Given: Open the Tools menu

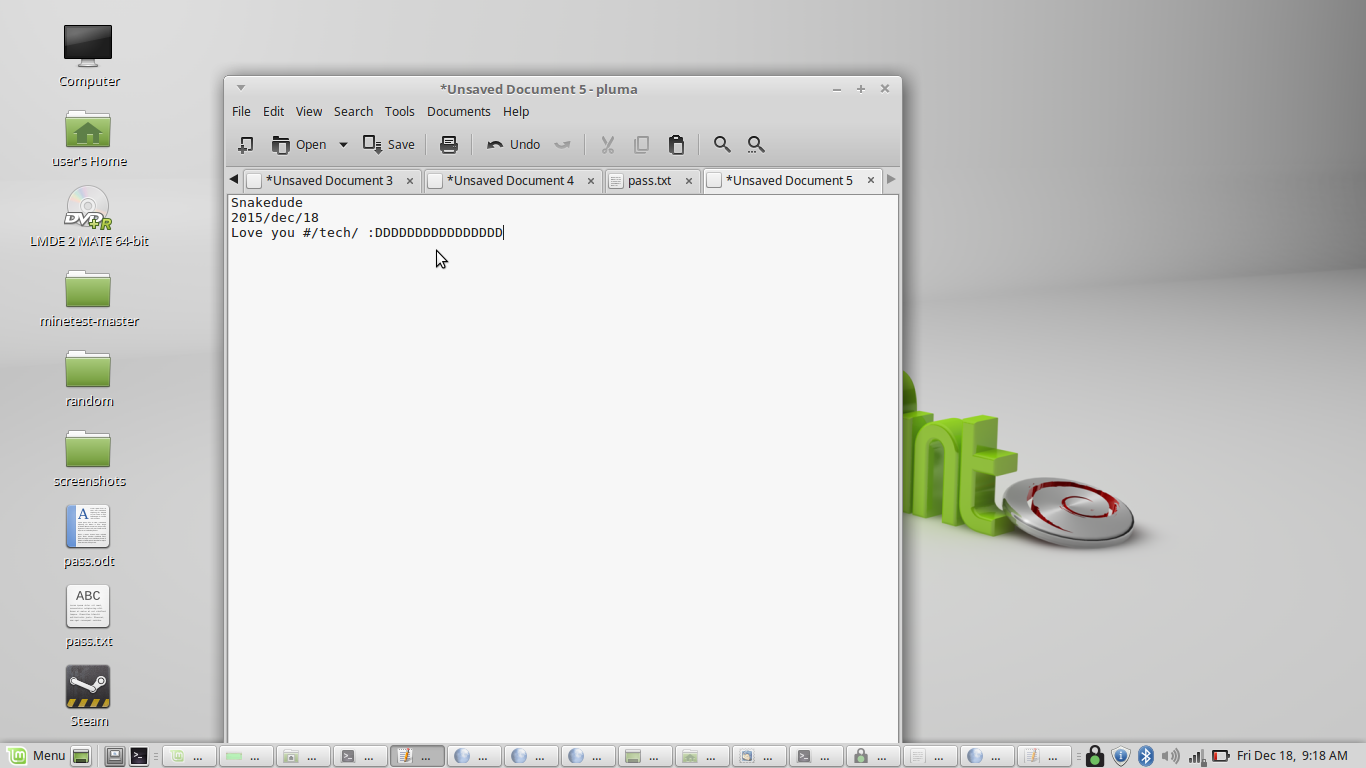Looking at the screenshot, I should (x=399, y=111).
